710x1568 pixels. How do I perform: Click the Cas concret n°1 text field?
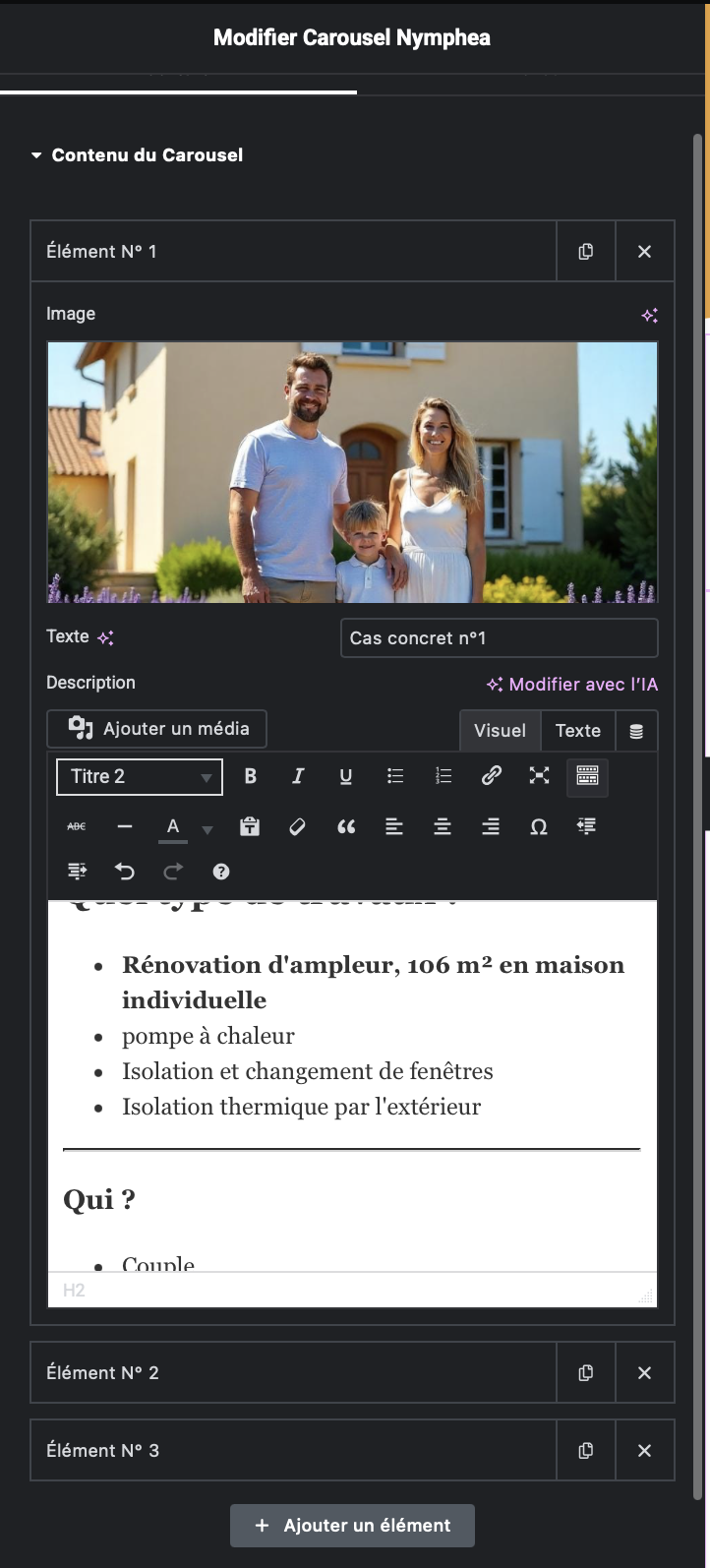click(x=499, y=637)
